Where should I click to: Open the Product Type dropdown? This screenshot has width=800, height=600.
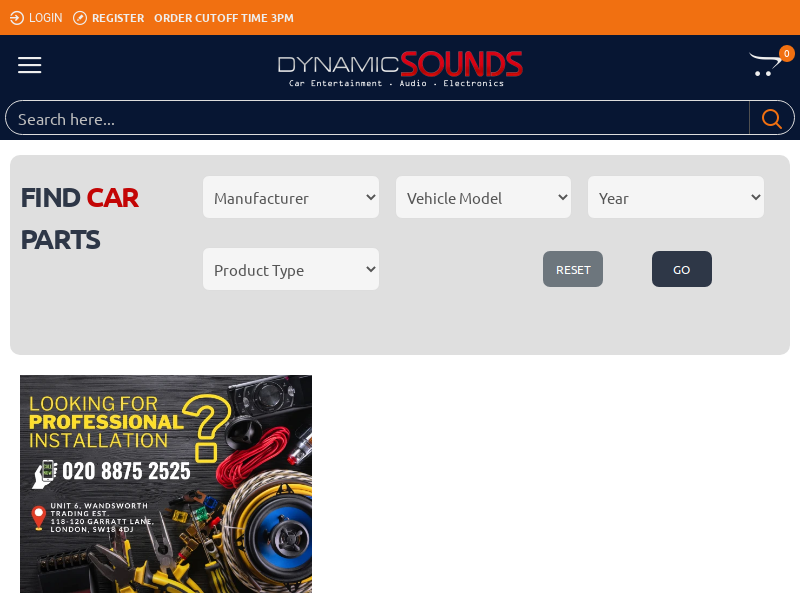click(291, 269)
